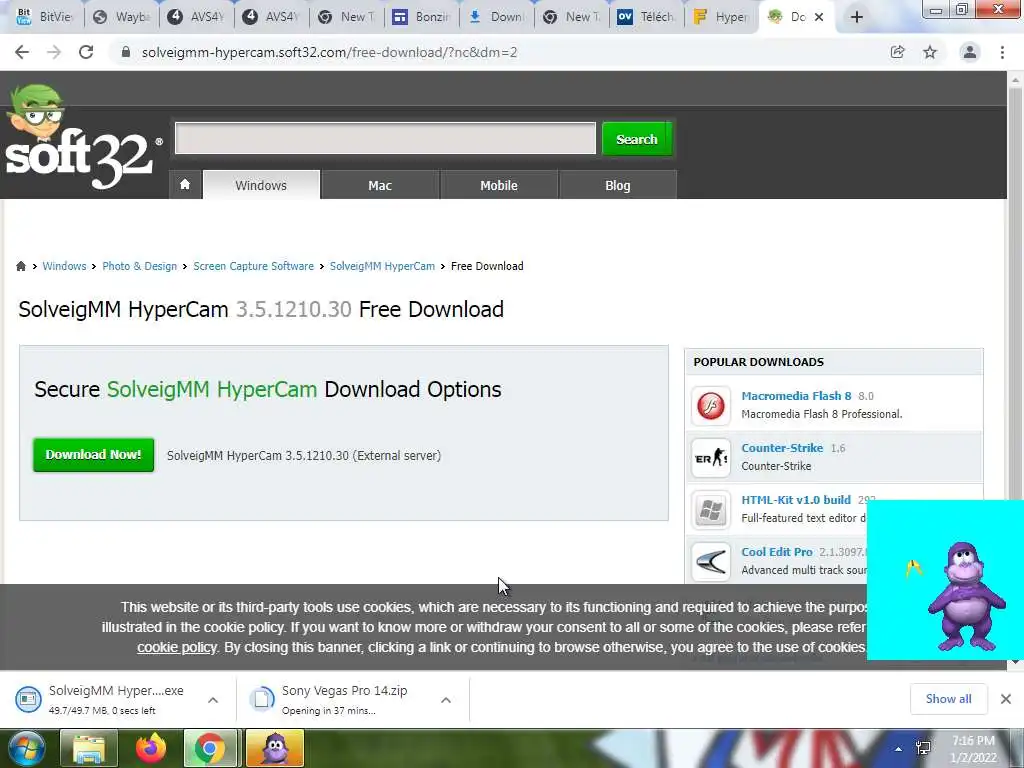
Task: Open the Windows Start menu
Action: (26, 748)
